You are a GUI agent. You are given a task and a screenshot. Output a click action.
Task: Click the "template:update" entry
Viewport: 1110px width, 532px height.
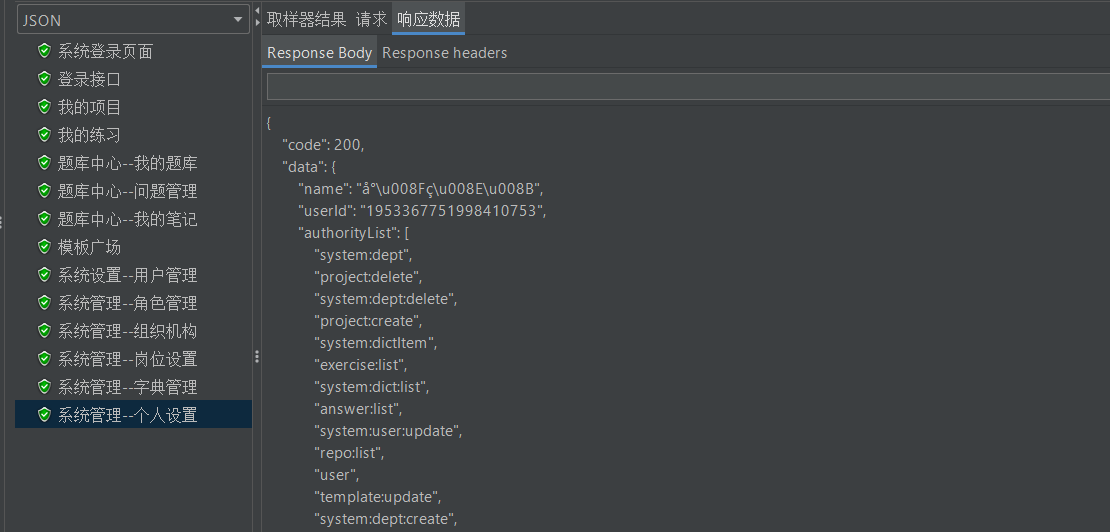coord(378,497)
